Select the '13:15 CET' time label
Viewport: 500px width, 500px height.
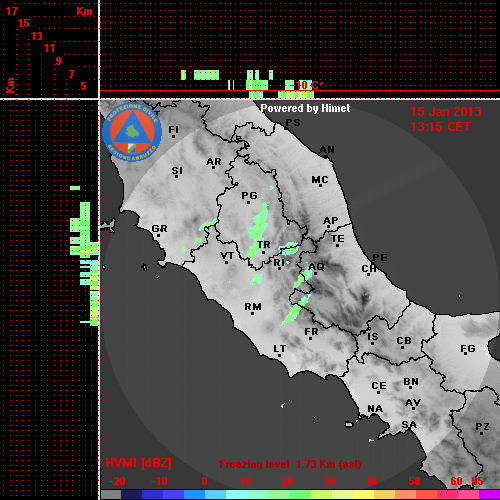pos(440,127)
